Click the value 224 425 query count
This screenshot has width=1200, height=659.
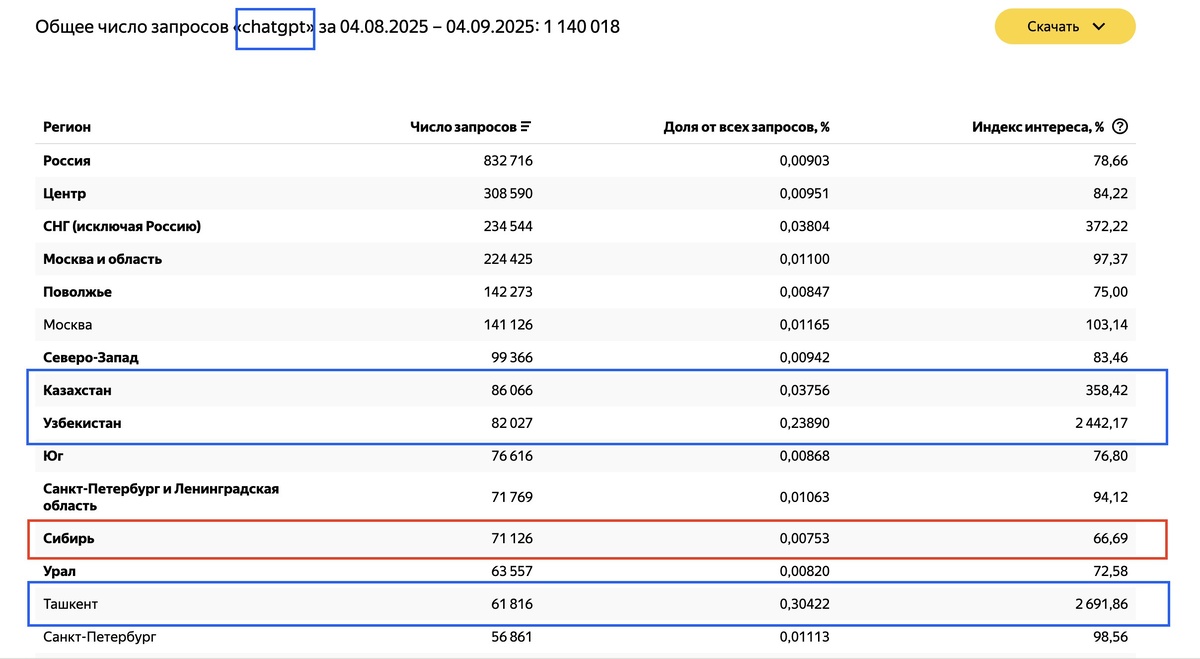point(508,259)
